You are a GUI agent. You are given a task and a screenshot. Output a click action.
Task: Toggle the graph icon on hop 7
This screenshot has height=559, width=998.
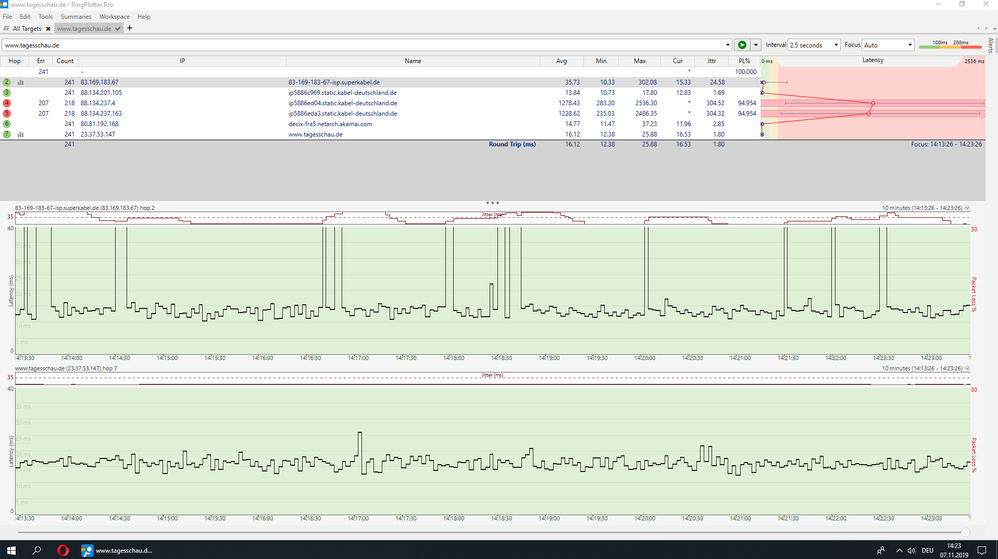19,134
